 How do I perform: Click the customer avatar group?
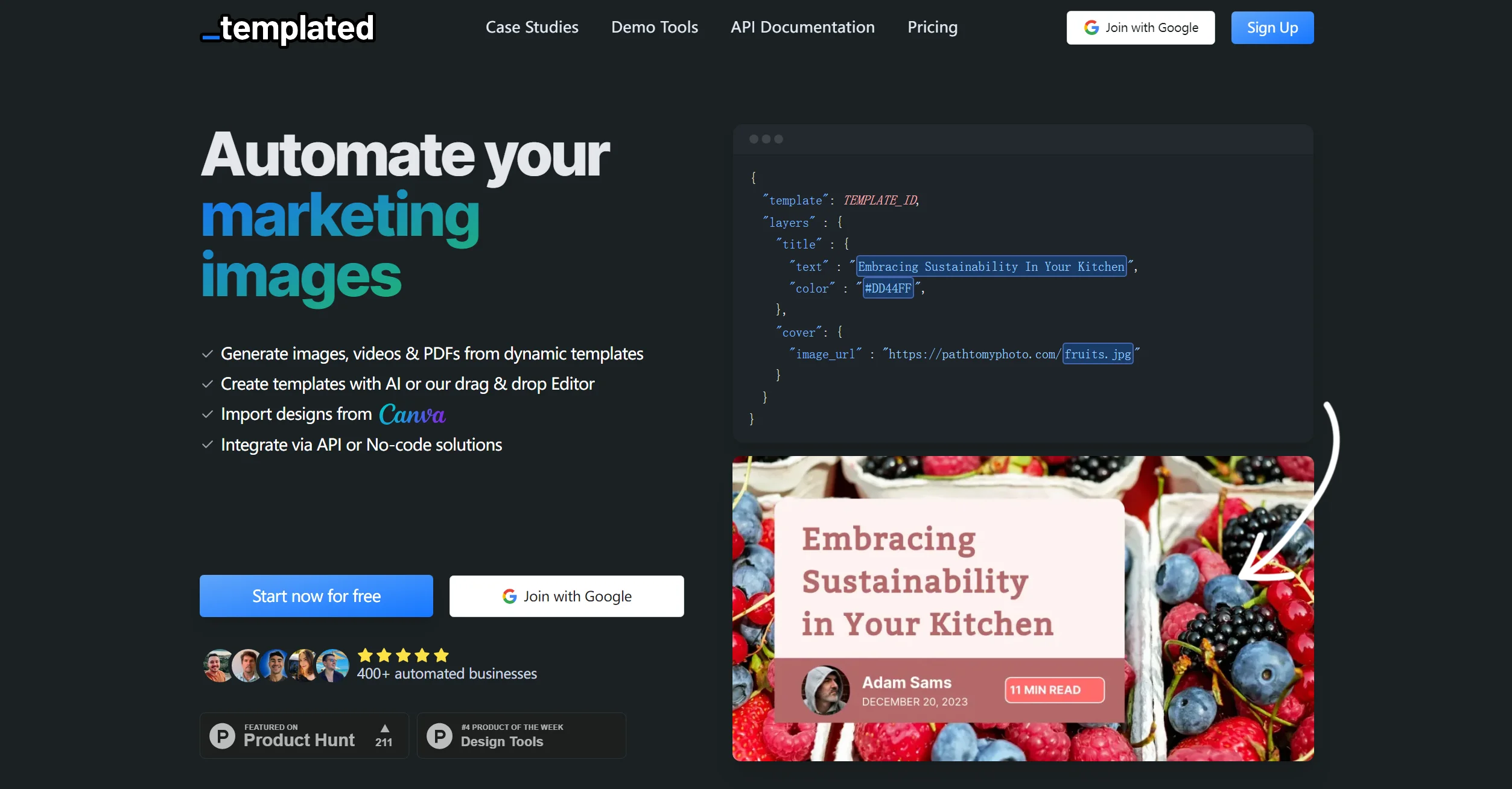click(x=276, y=666)
